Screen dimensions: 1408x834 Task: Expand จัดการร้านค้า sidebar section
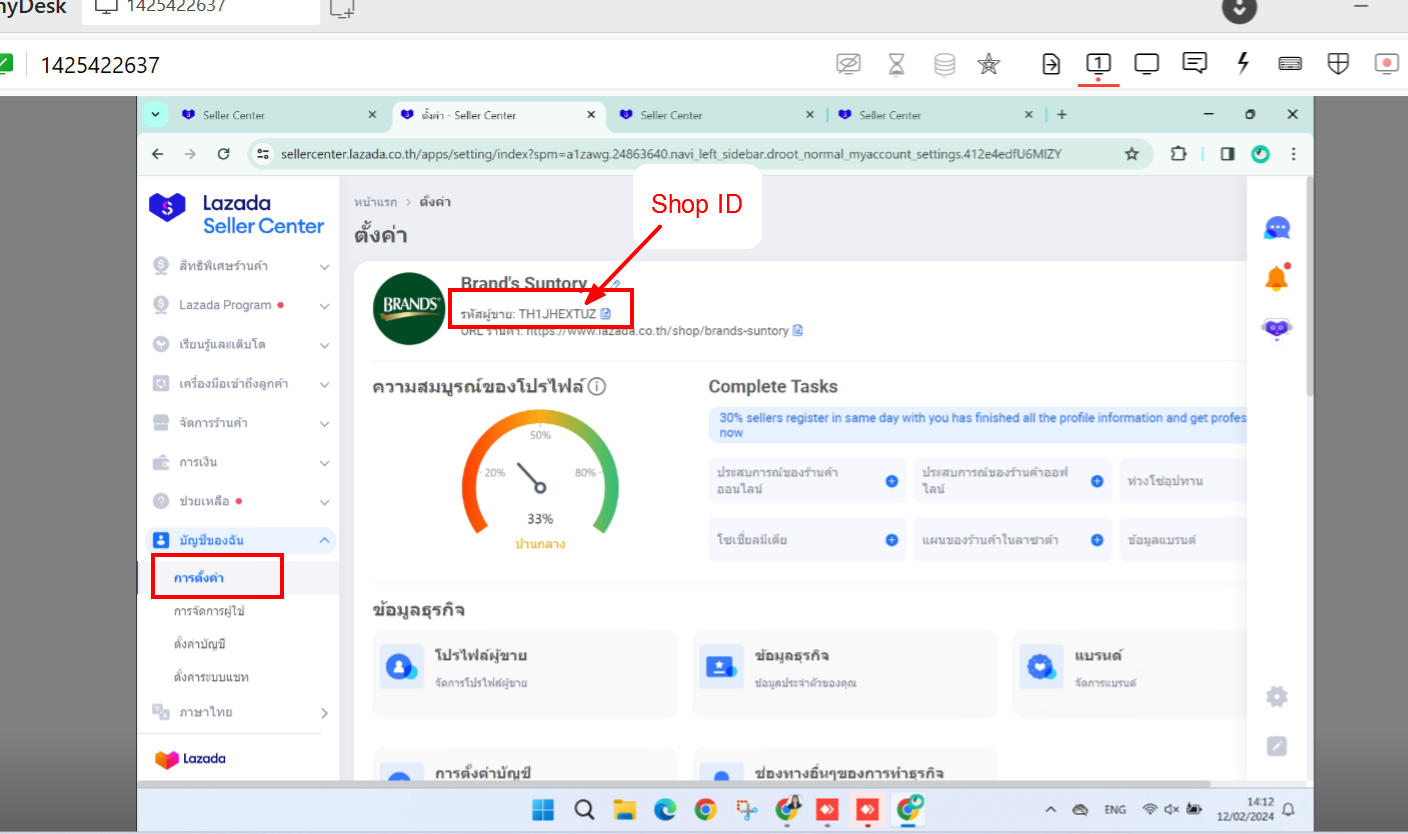[x=241, y=423]
